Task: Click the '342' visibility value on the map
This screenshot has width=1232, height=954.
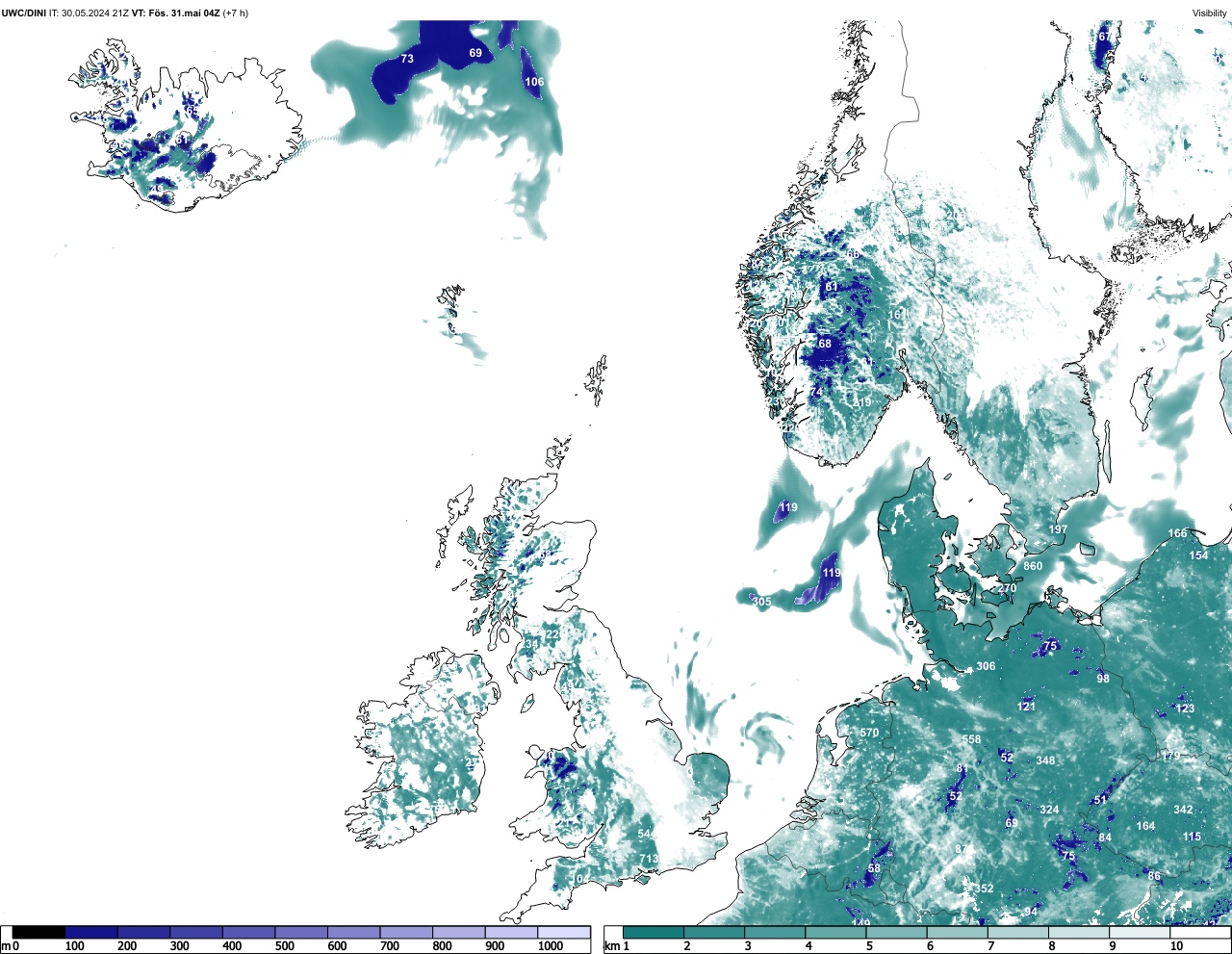Action: 1183,810
